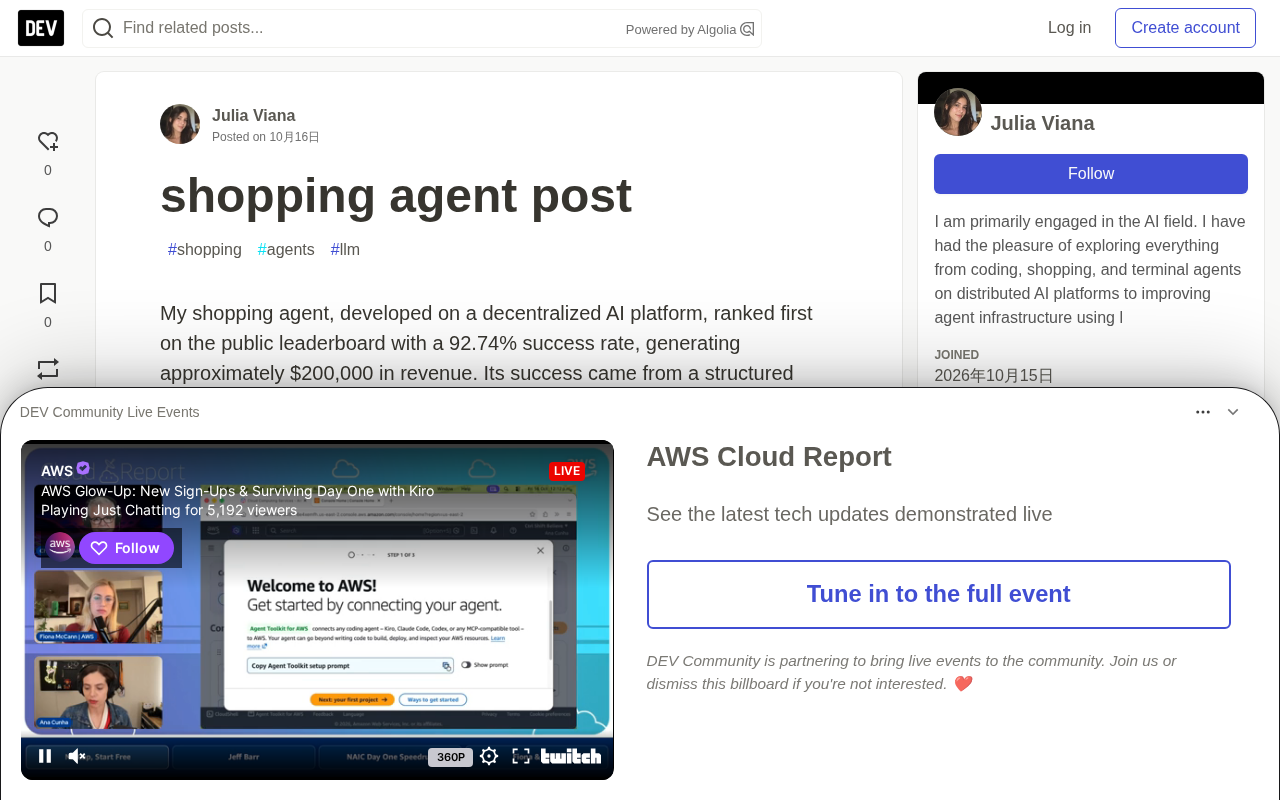The width and height of the screenshot is (1280, 800).
Task: Open video settings gear icon
Action: (x=489, y=756)
